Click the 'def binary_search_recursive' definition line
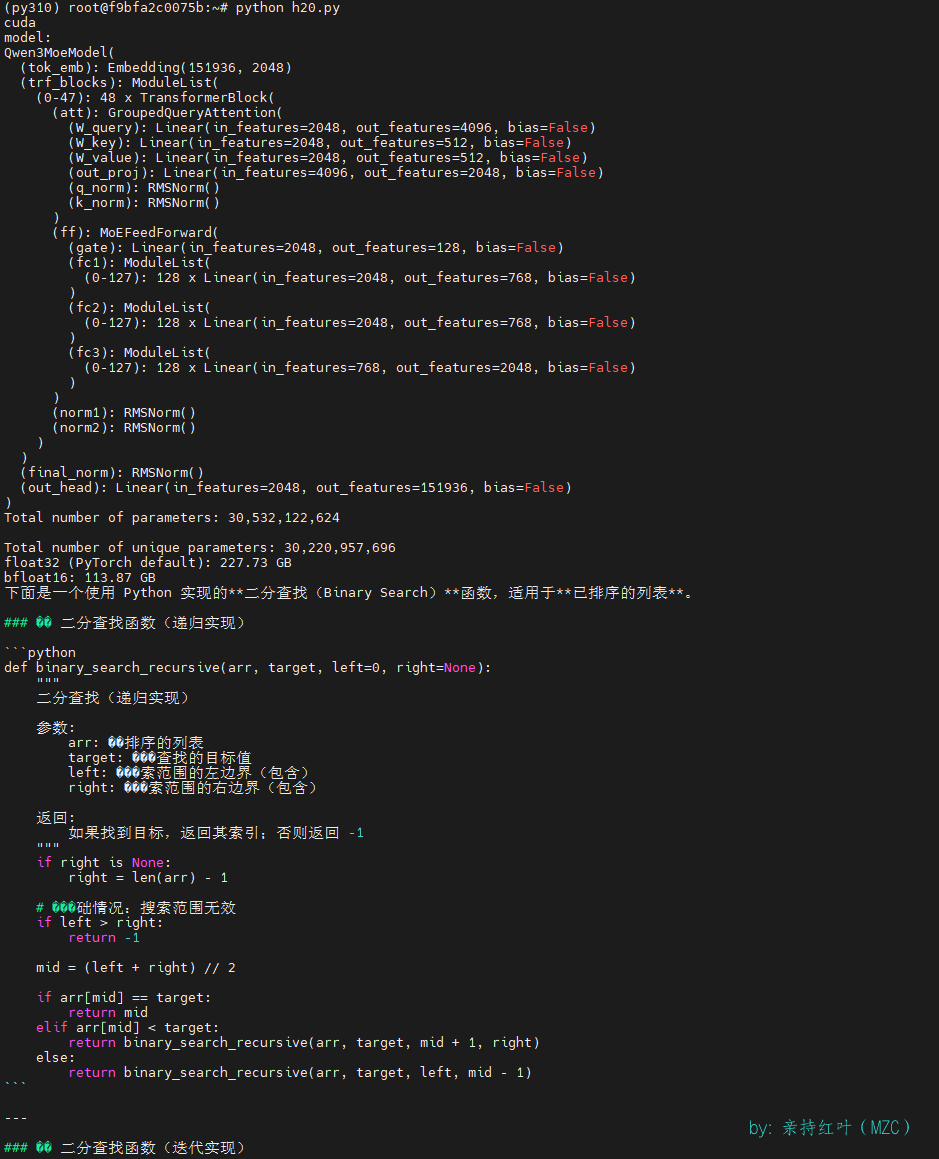The height and width of the screenshot is (1159, 939). pos(248,668)
